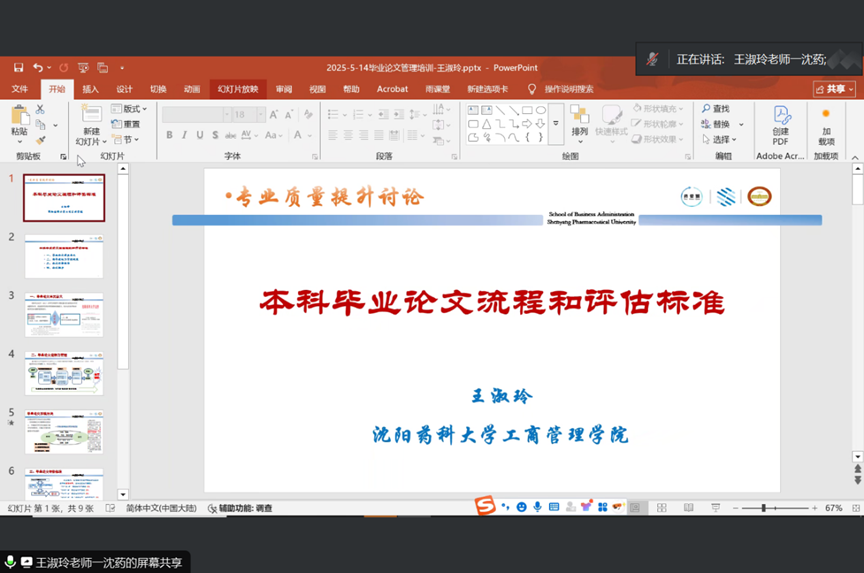Click the Undo arrow icon

click(38, 68)
